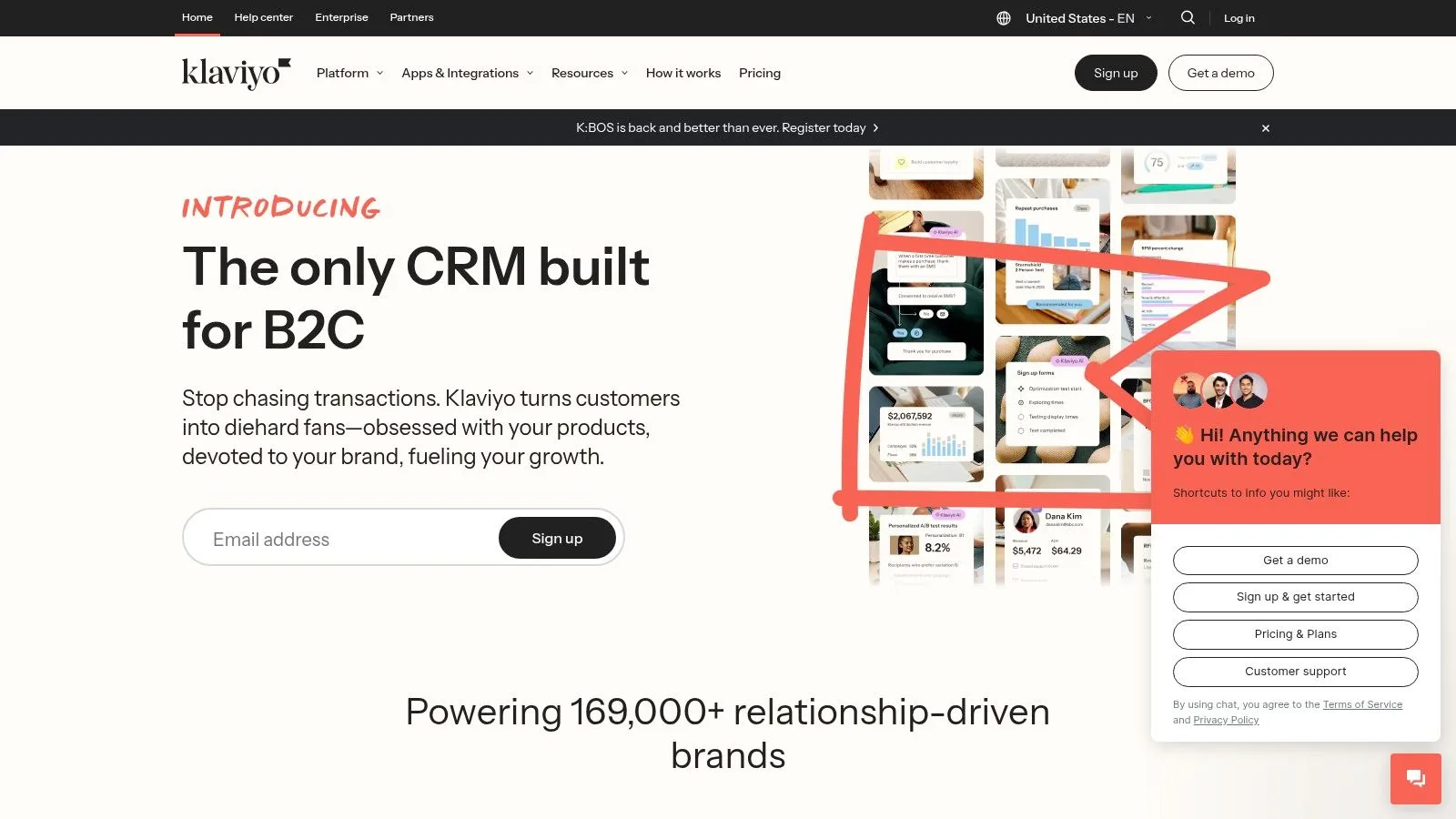Expand the Apps & Integrations menu
The image size is (1456, 819).
pos(468,73)
